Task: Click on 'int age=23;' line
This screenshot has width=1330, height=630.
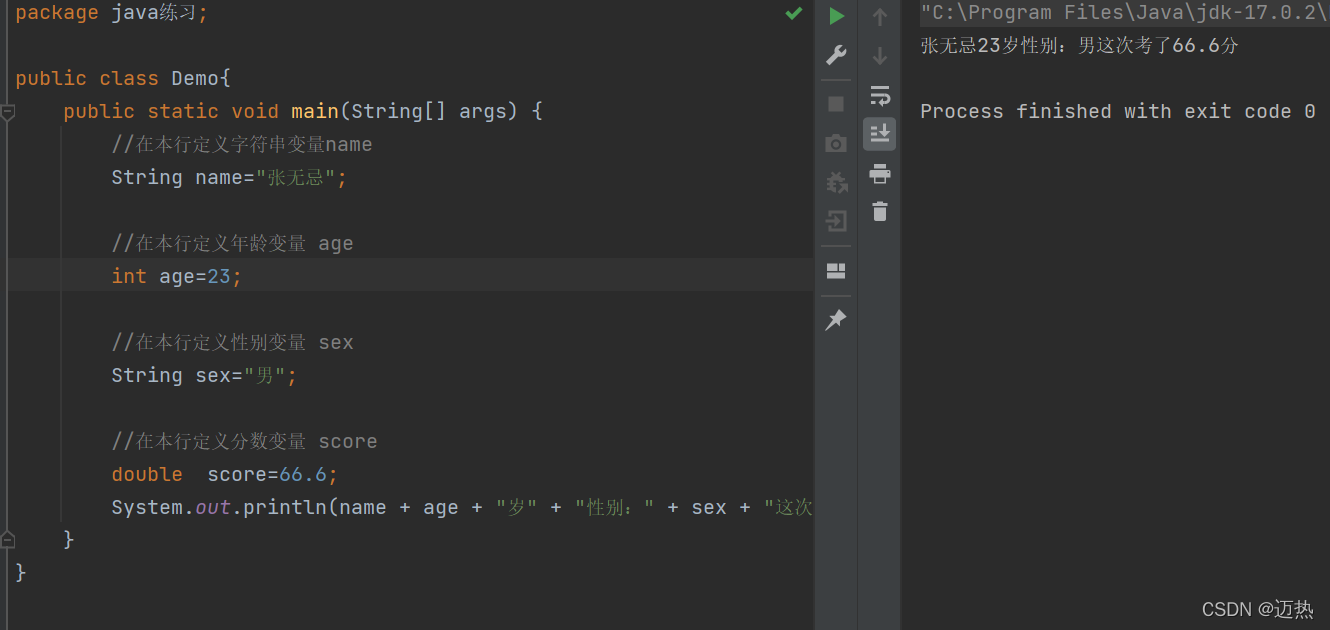Action: (x=177, y=276)
